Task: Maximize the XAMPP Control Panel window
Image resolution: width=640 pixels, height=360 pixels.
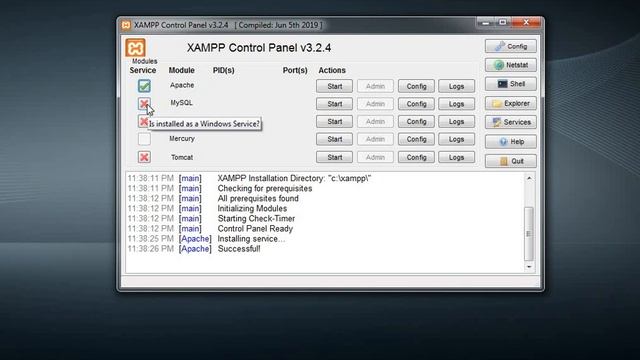Action: [503, 23]
